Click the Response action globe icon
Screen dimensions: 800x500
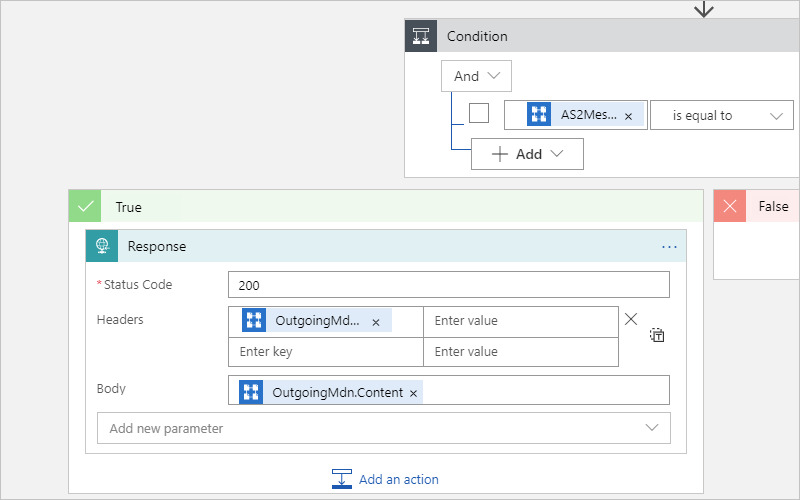tap(102, 246)
